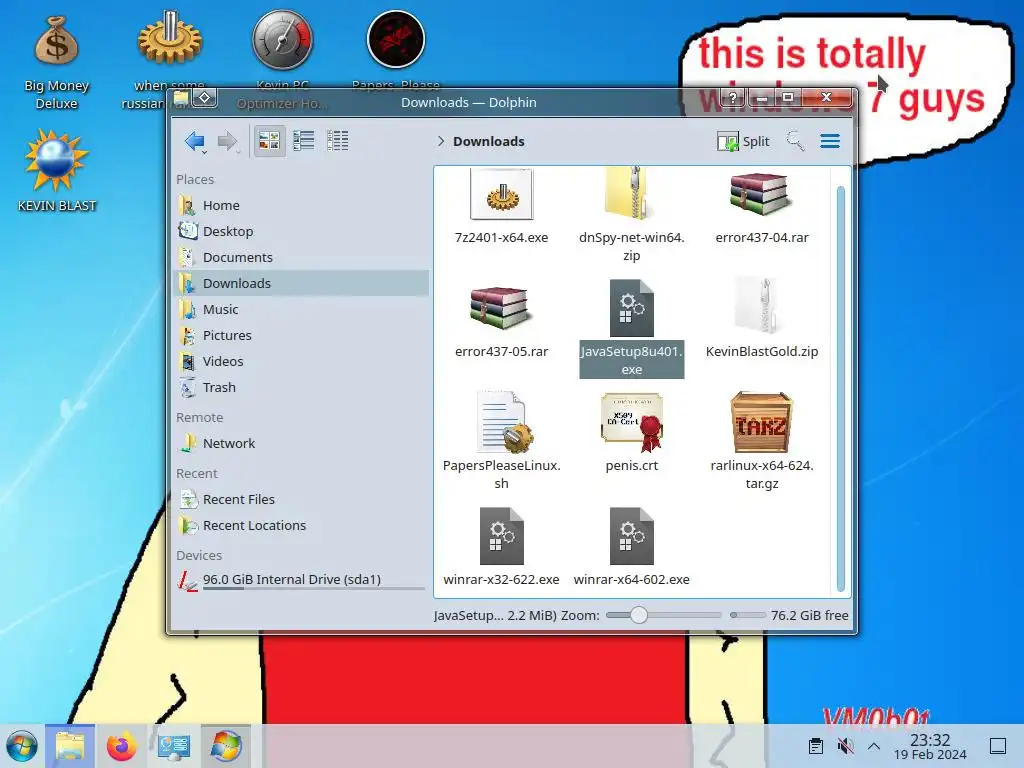Click the free disk space bar

(x=747, y=615)
